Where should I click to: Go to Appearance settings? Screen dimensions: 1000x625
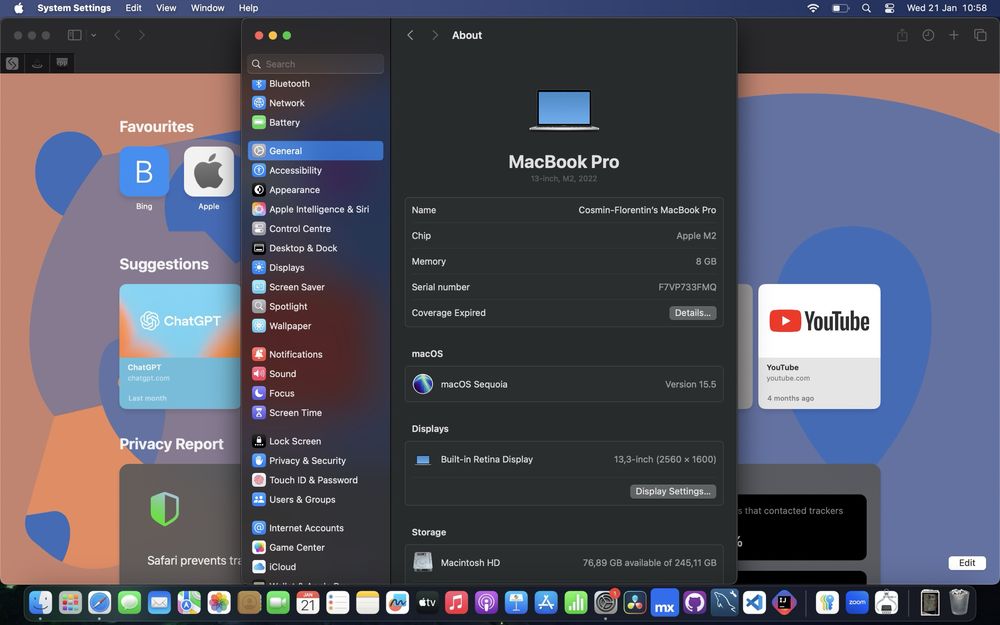pos(315,189)
